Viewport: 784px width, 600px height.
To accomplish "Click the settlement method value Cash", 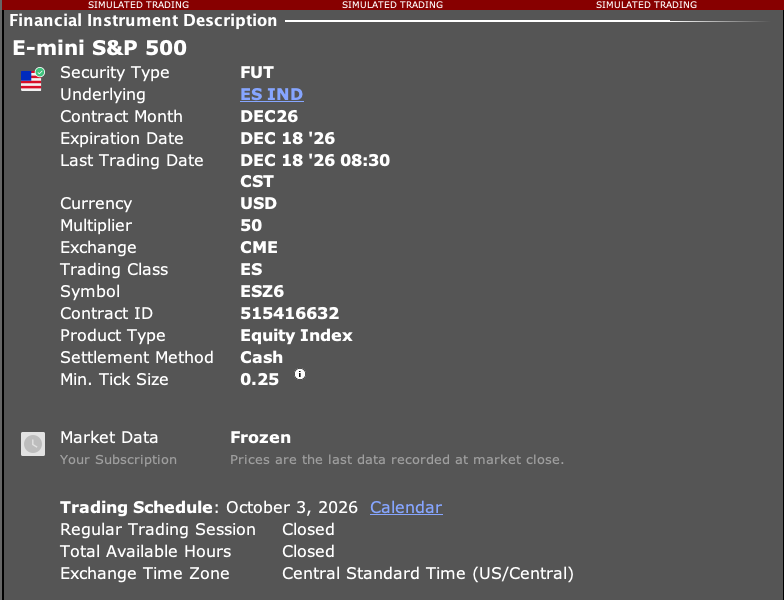I will (262, 358).
